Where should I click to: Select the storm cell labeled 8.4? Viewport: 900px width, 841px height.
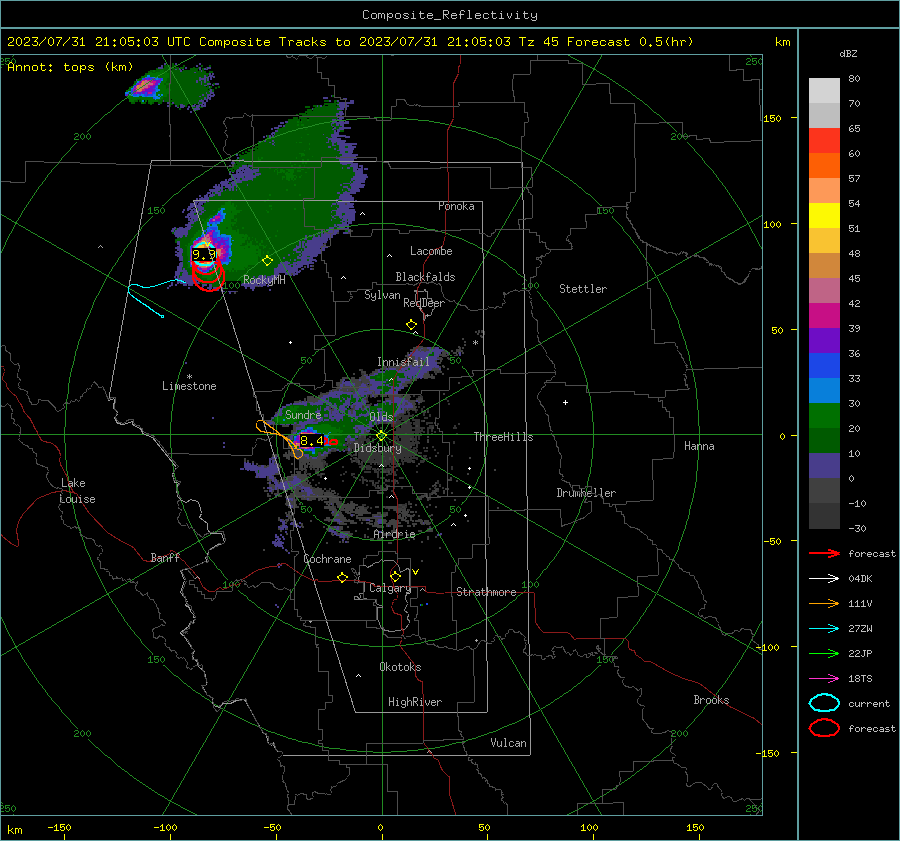pyautogui.click(x=312, y=441)
